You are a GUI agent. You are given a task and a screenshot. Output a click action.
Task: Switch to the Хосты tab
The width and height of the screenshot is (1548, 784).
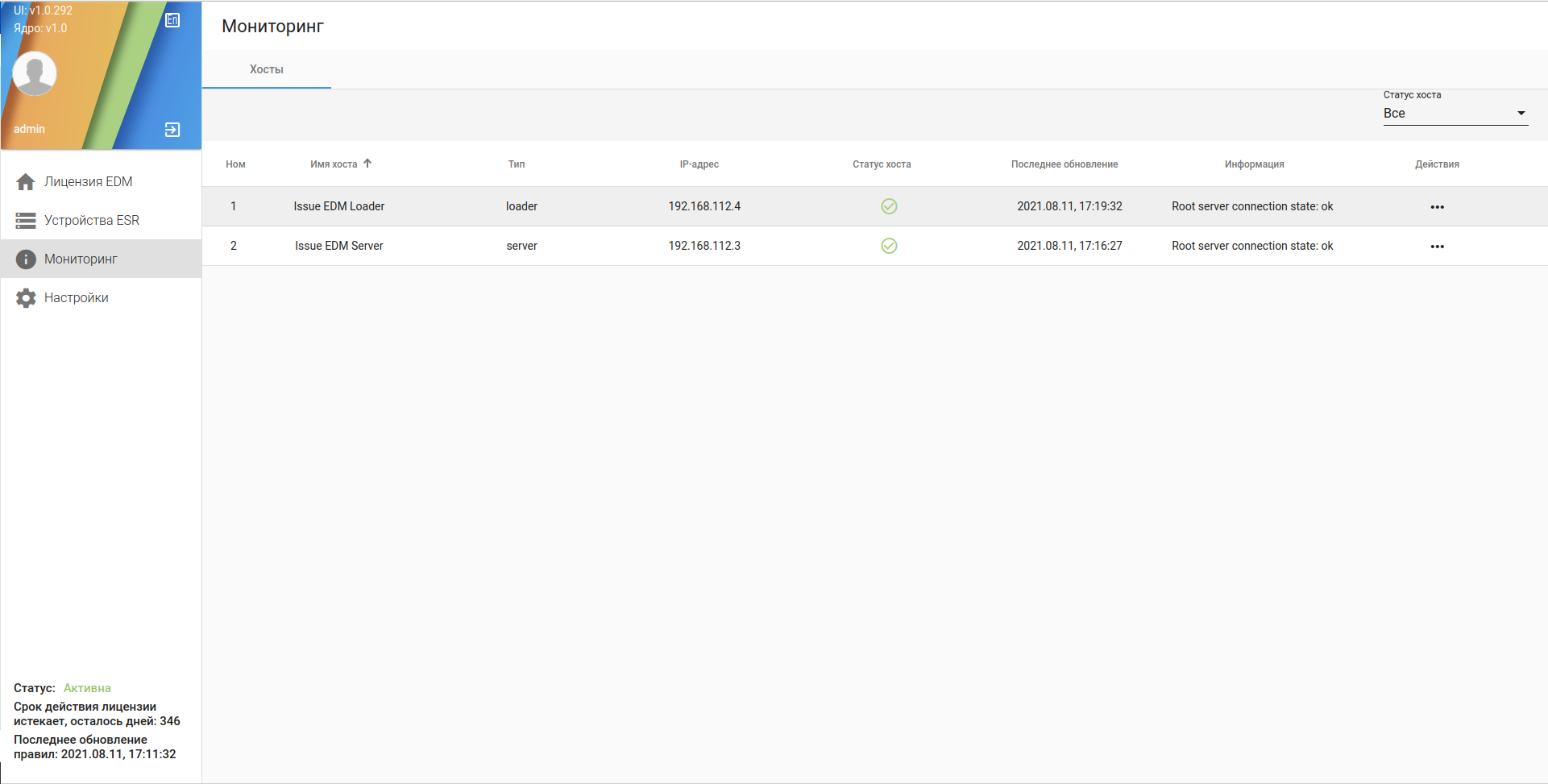click(x=267, y=70)
